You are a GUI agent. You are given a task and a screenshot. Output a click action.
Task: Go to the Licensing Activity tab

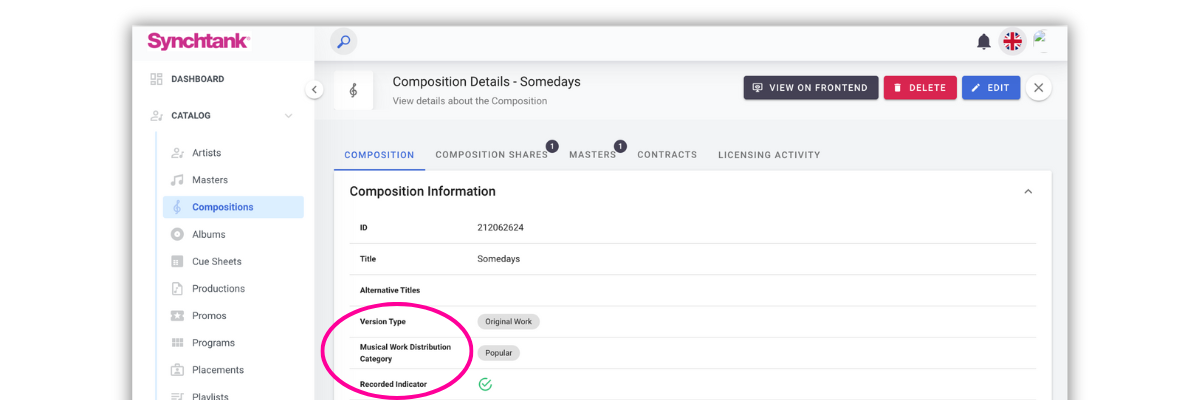[x=768, y=155]
